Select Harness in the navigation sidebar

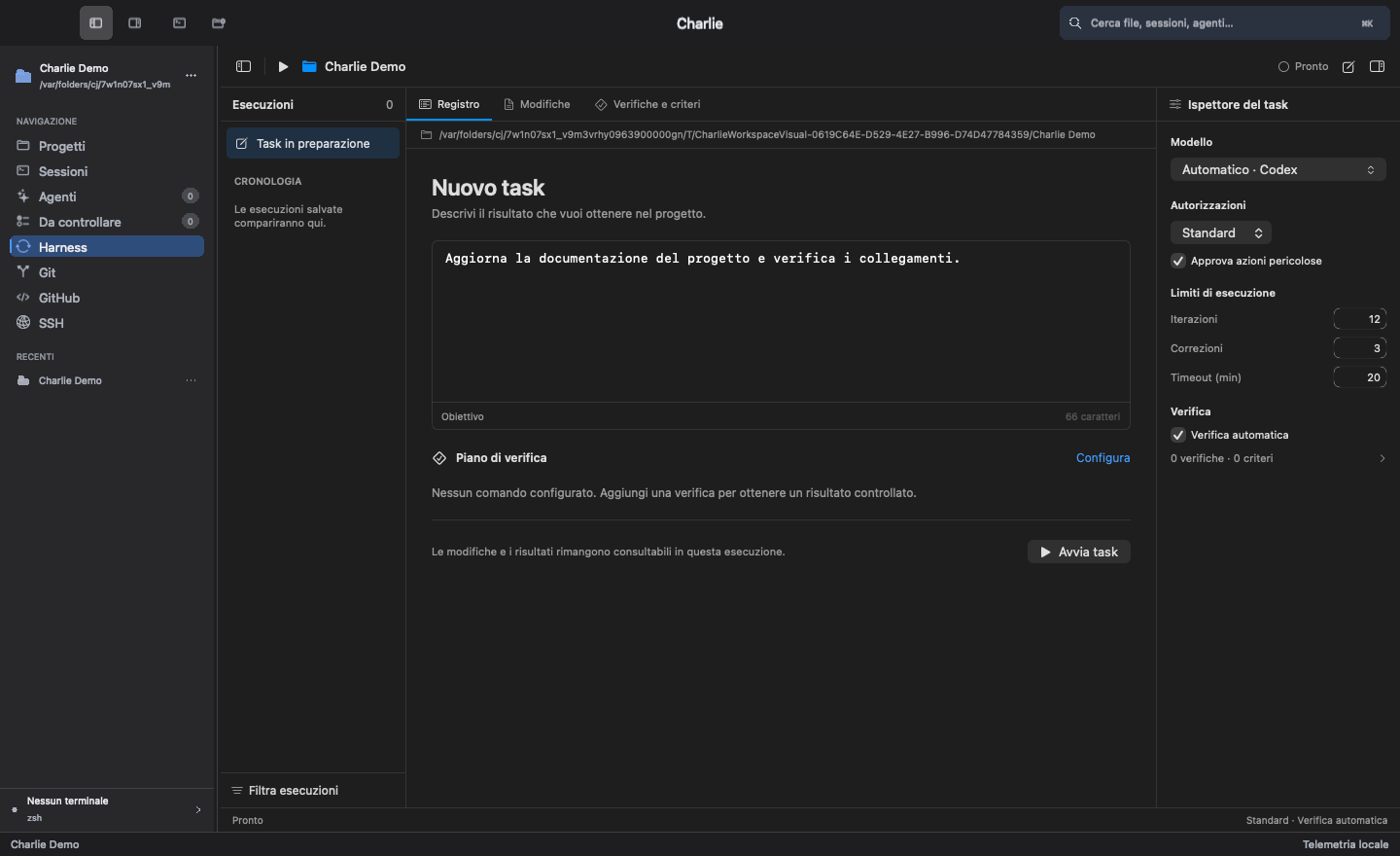107,247
